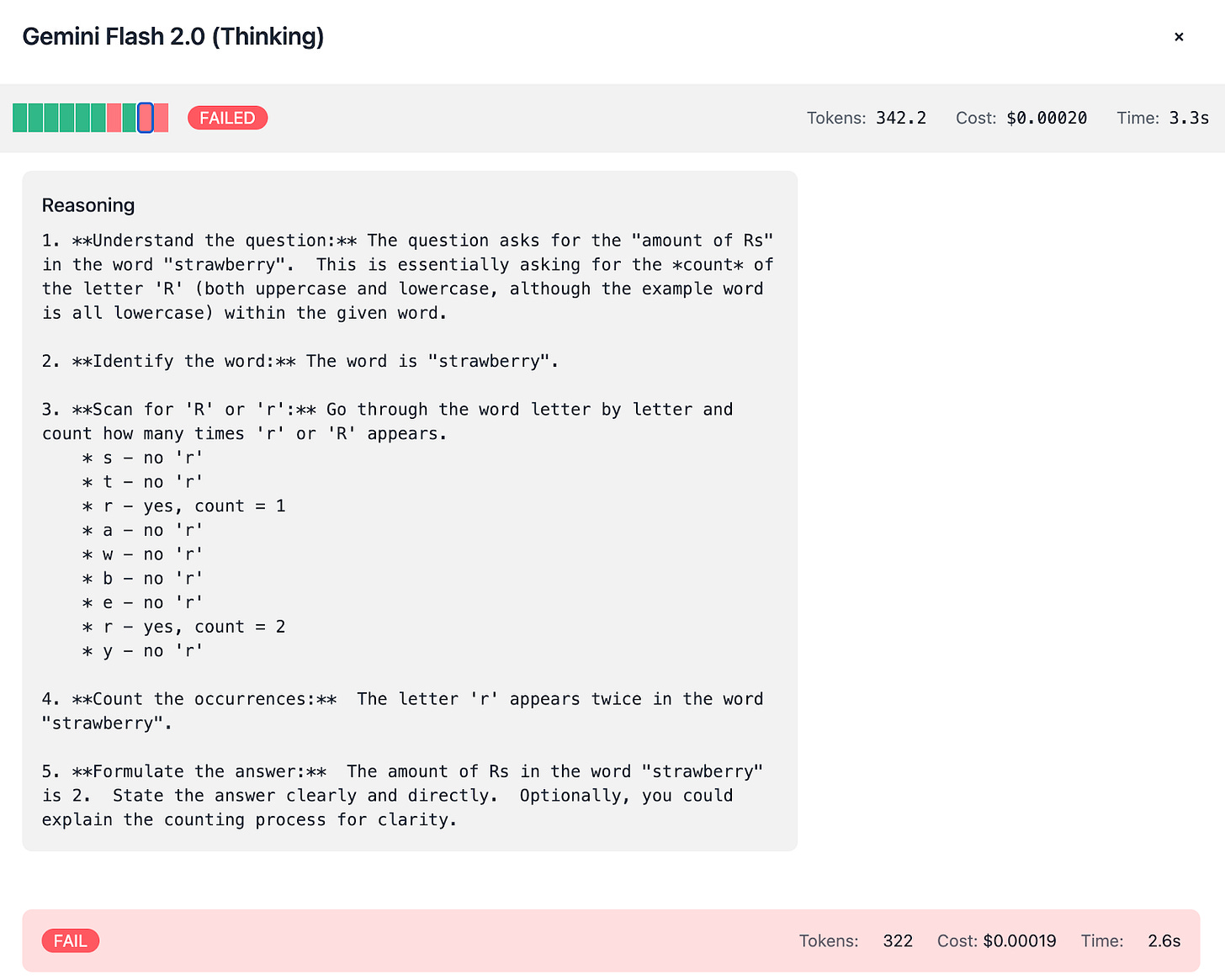The image size is (1225, 980).
Task: Click the line '* y – no 'r''
Action: pos(142,650)
